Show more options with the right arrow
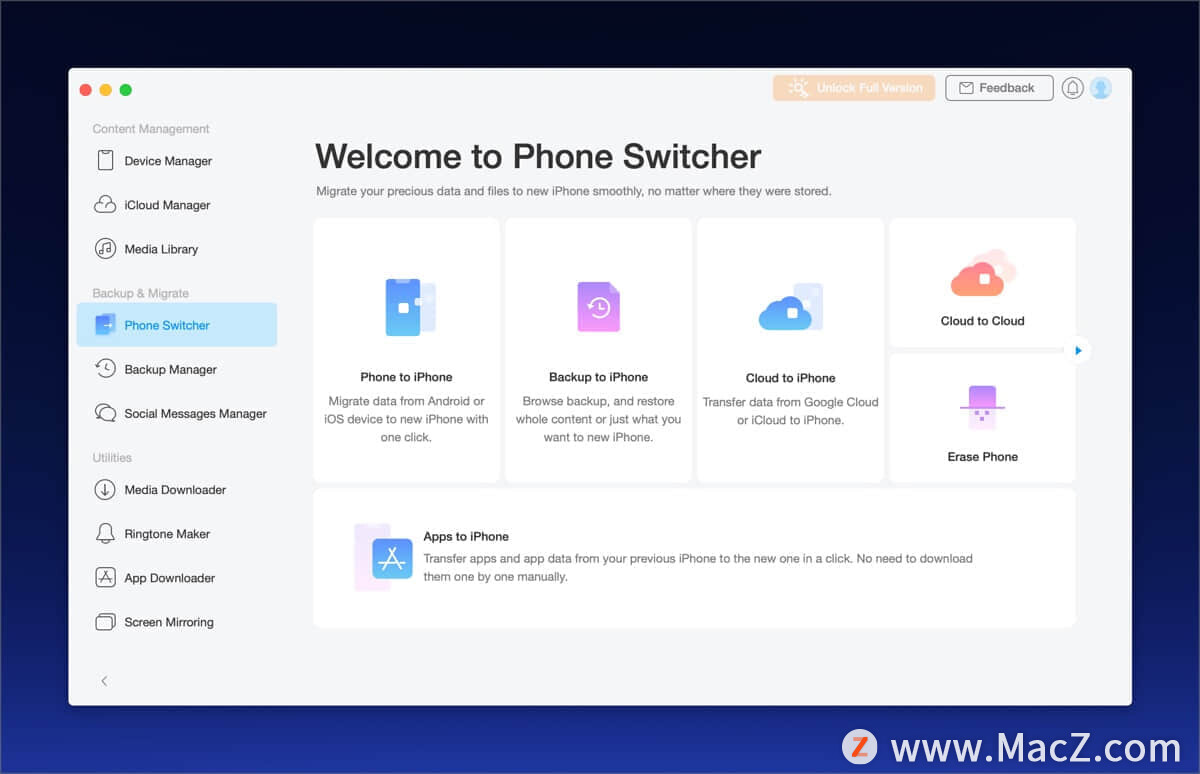This screenshot has height=774, width=1200. [x=1078, y=350]
